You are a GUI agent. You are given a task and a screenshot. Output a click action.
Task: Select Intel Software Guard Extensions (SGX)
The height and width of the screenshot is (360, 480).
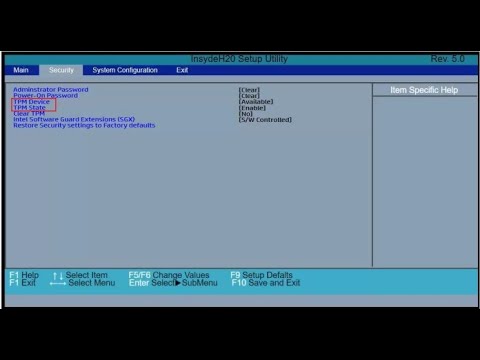point(74,119)
